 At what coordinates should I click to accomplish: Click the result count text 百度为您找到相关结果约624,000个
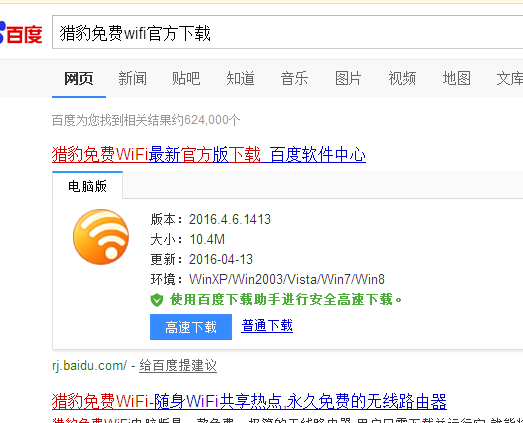(146, 120)
